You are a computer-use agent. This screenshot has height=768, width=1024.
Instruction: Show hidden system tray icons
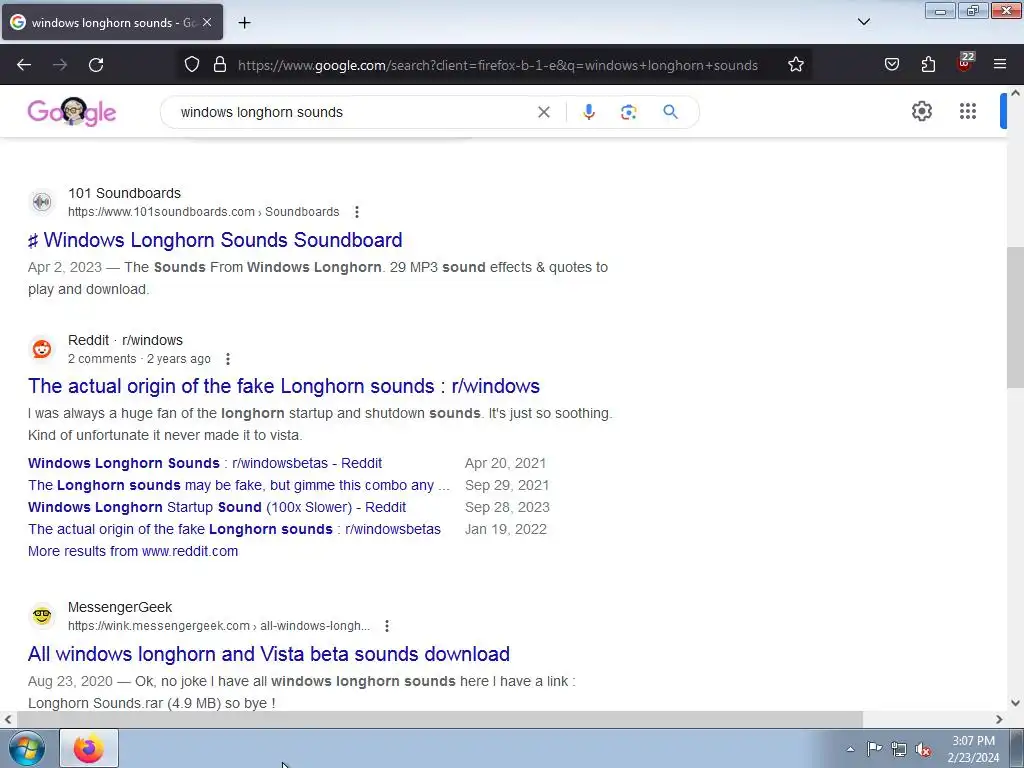[850, 749]
